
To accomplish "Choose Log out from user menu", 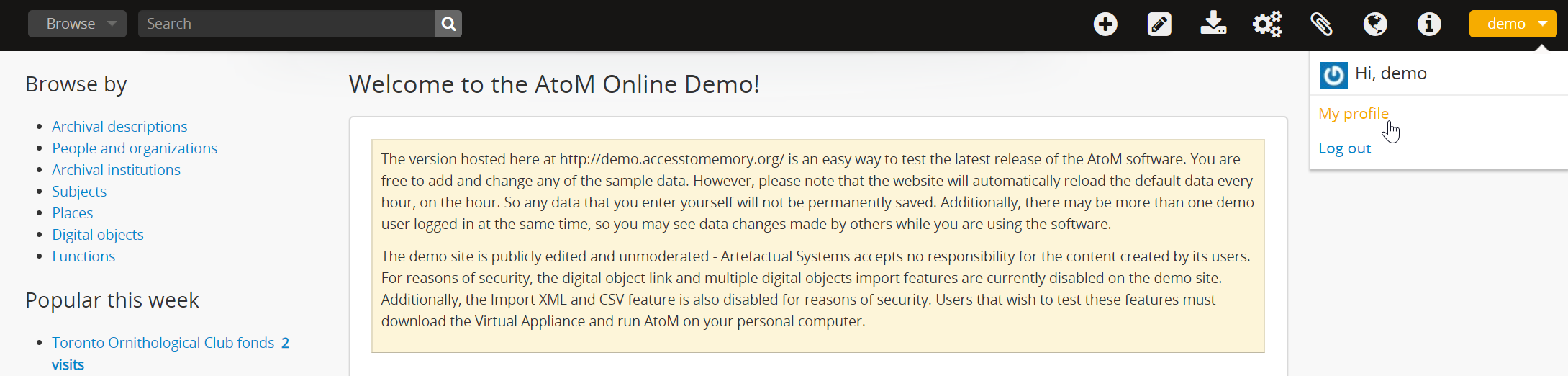I will (1344, 148).
